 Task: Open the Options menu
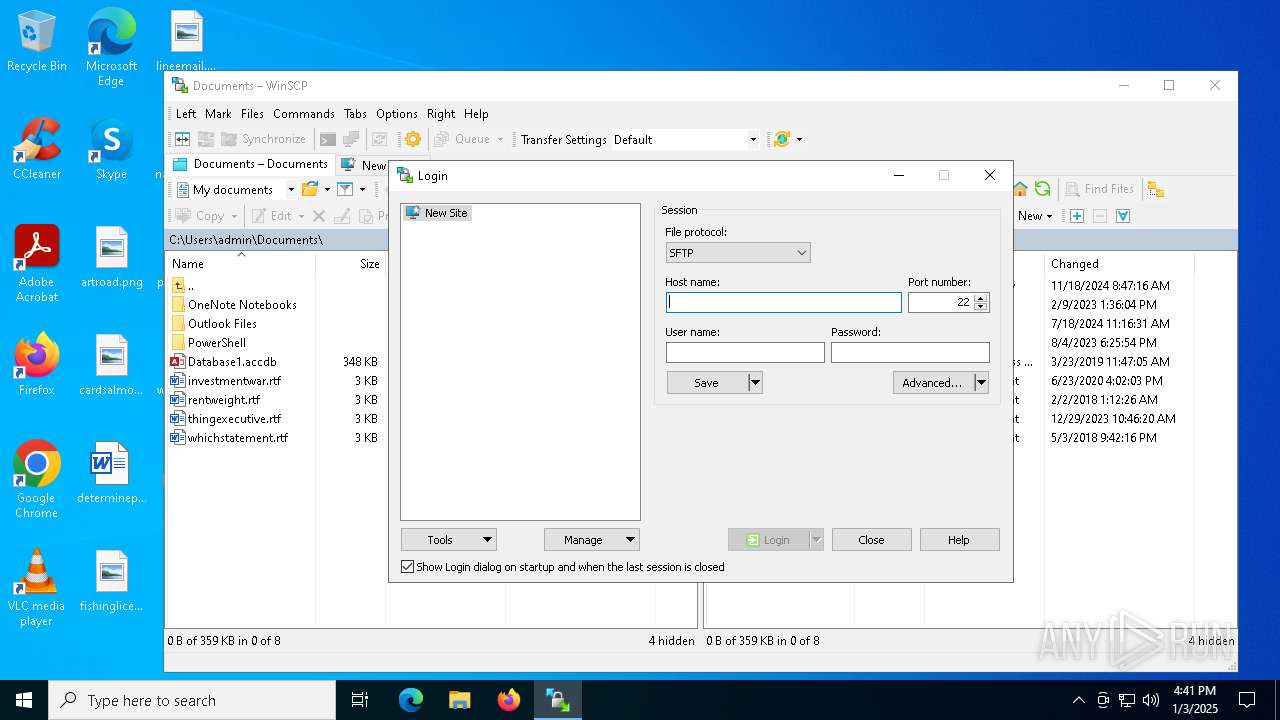[x=397, y=114]
